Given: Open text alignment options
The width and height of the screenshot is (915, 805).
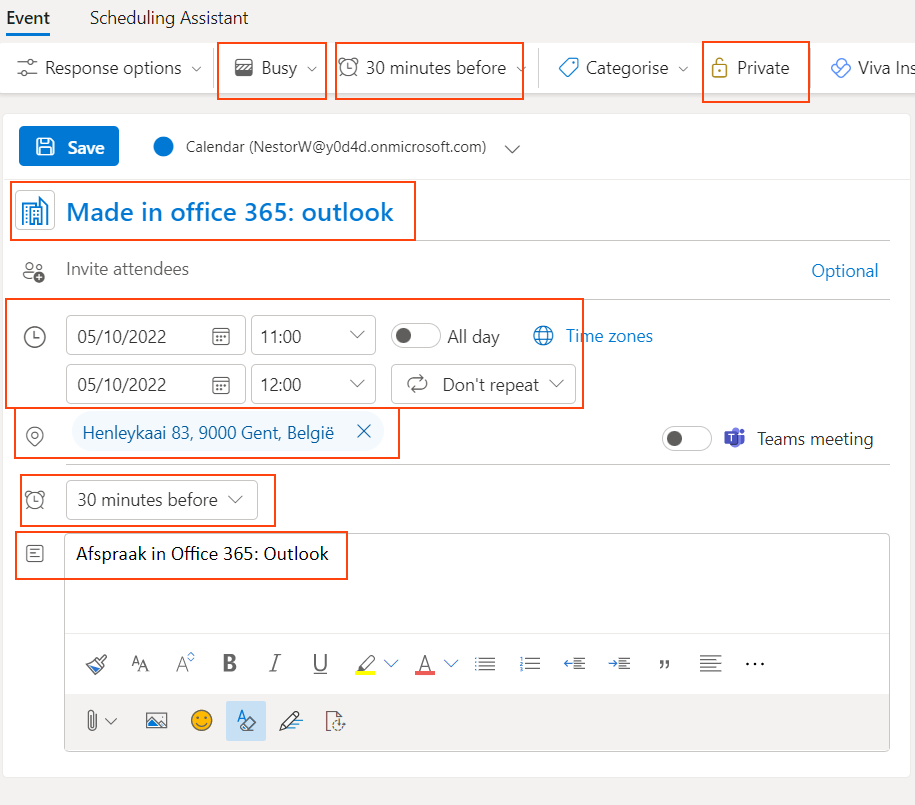Looking at the screenshot, I should 710,664.
